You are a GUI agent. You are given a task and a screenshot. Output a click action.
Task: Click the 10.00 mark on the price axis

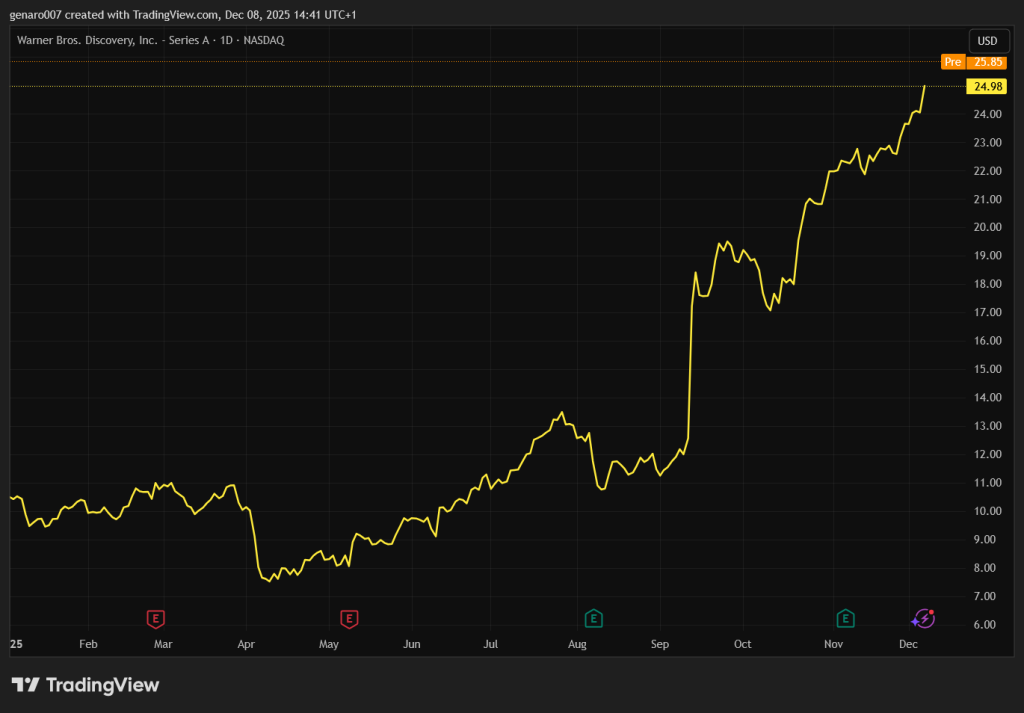(x=987, y=511)
